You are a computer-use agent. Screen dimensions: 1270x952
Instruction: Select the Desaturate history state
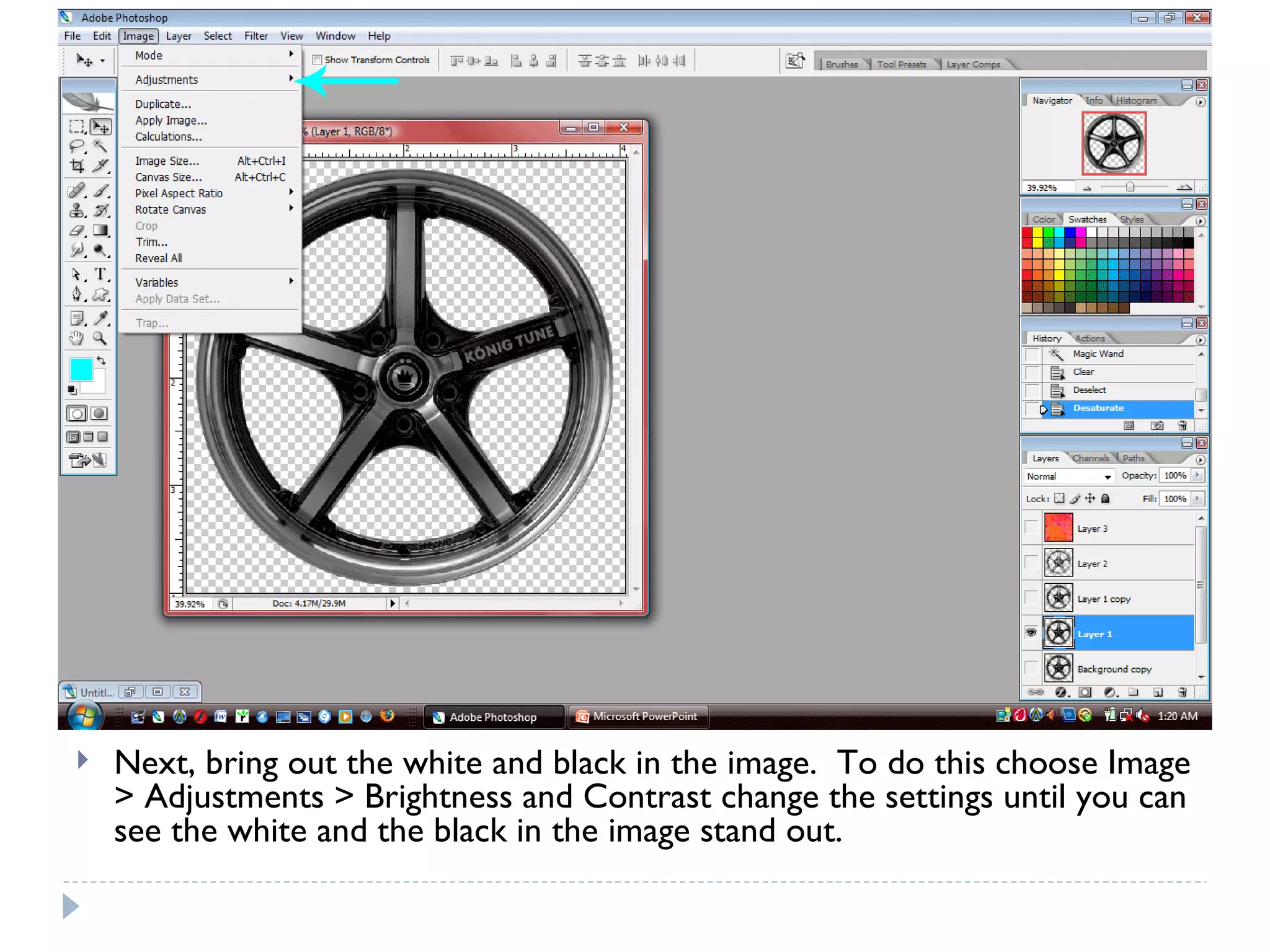(1118, 408)
